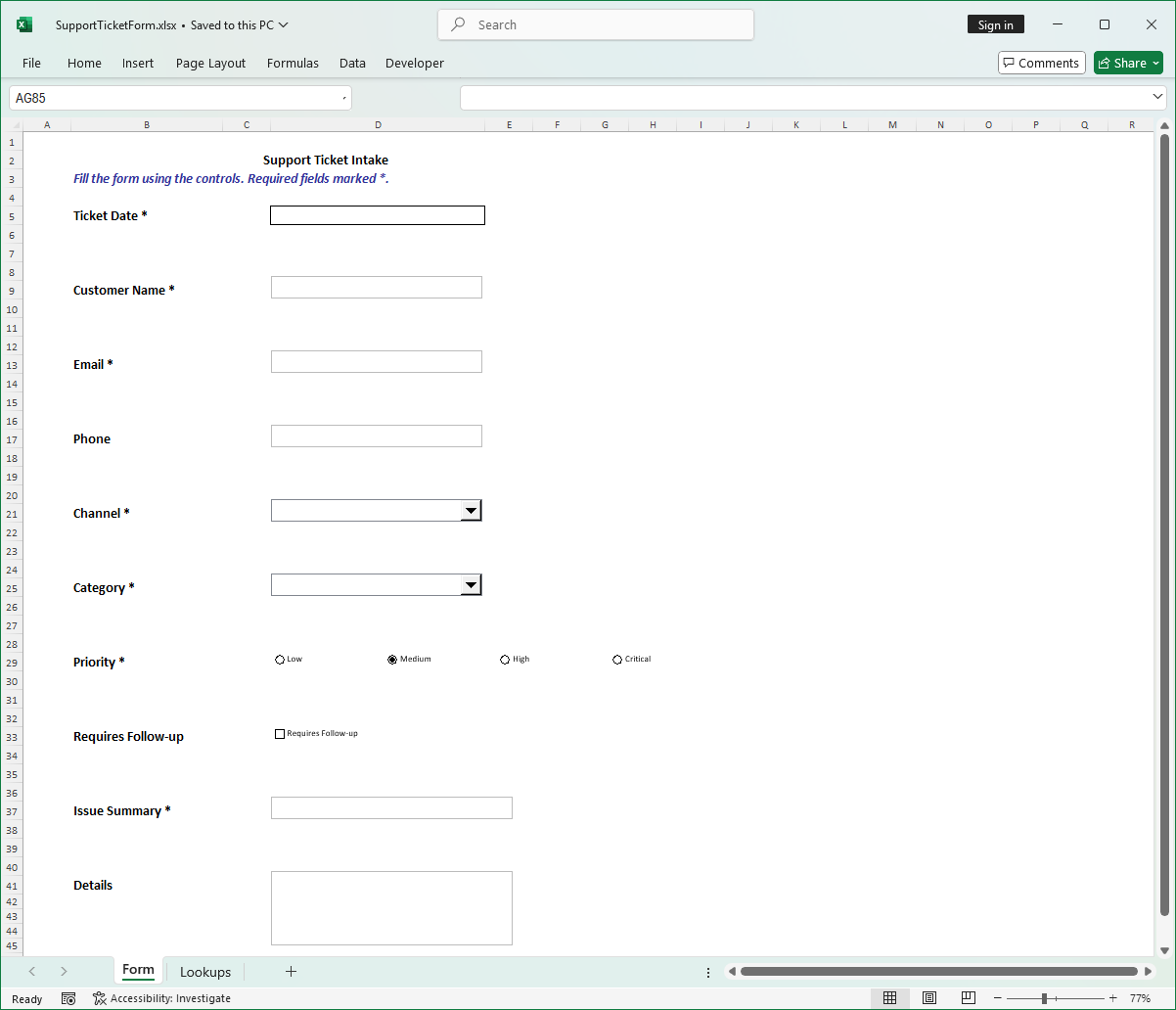Switch to Normal view in the status bar
This screenshot has width=1176, height=1010.
(x=890, y=997)
